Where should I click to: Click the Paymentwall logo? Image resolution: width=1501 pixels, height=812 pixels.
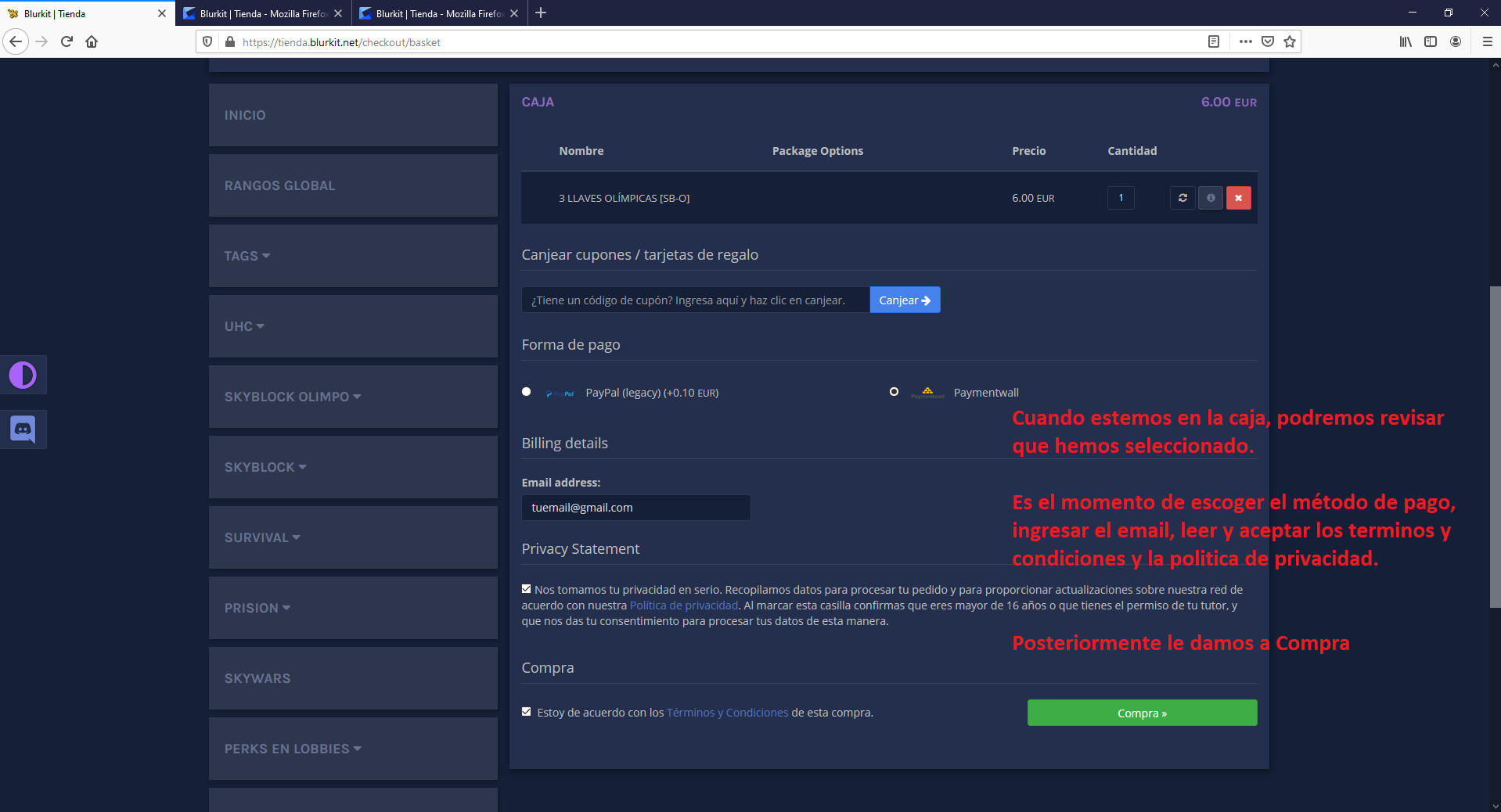pyautogui.click(x=927, y=393)
